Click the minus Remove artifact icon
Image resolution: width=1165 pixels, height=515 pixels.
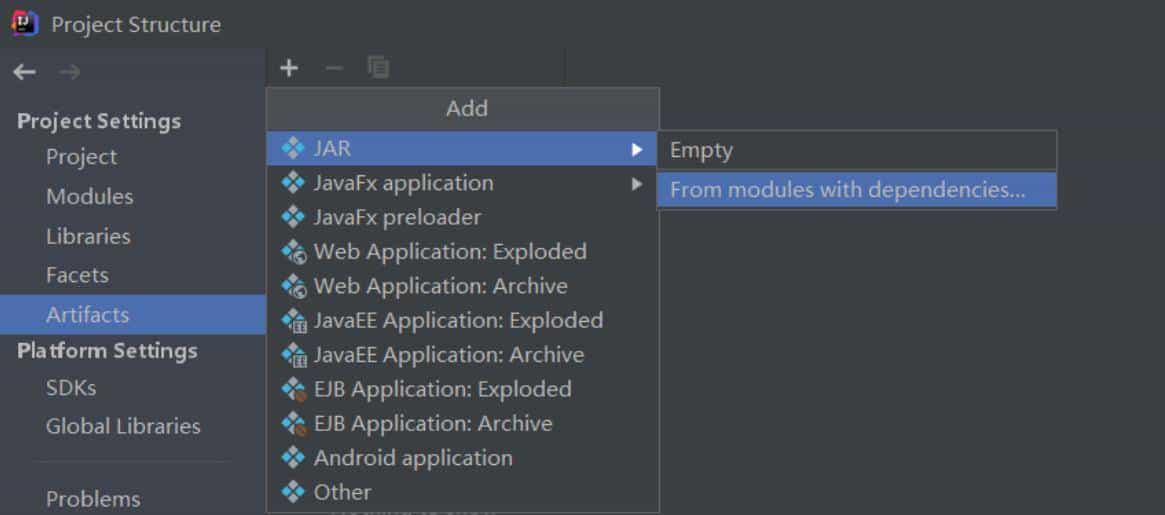tap(334, 68)
